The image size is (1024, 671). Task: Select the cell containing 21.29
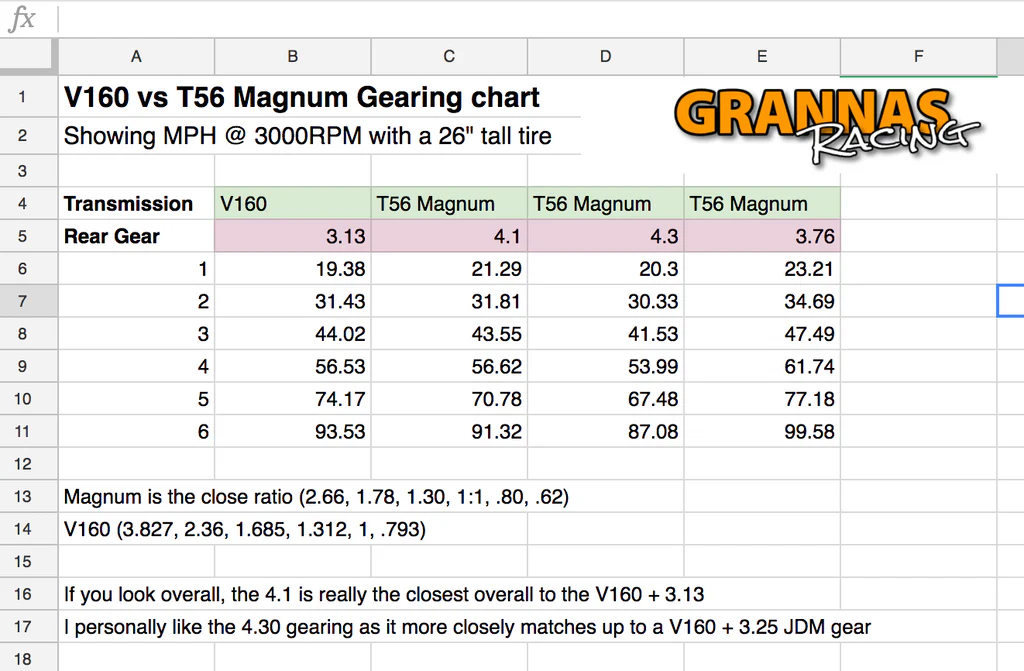[x=449, y=269]
